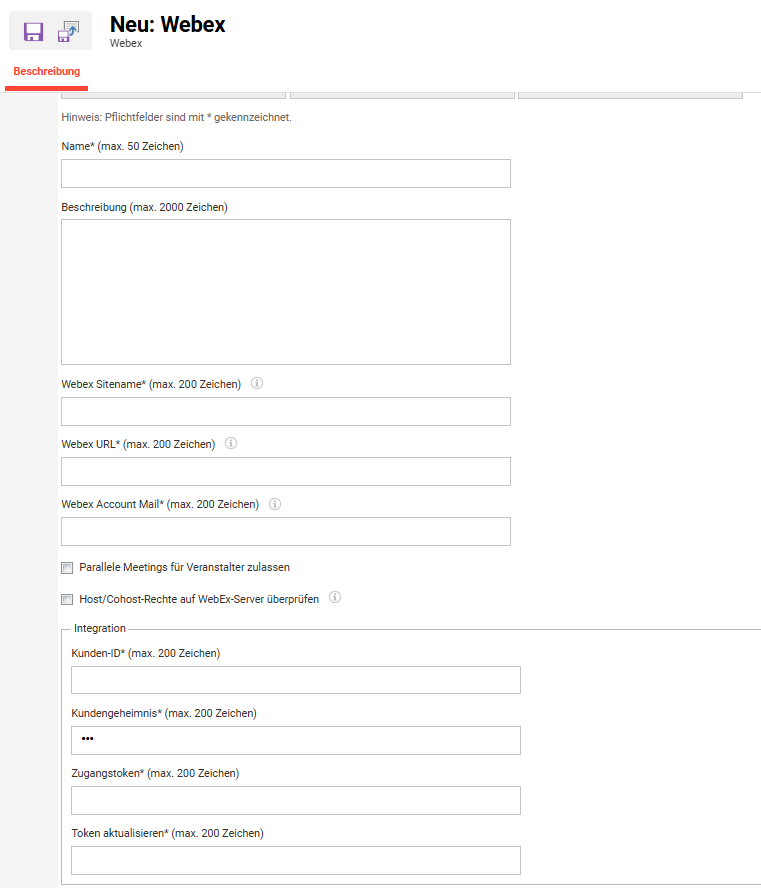Open the Beschreibung tab
This screenshot has height=888, width=761.
(x=46, y=71)
